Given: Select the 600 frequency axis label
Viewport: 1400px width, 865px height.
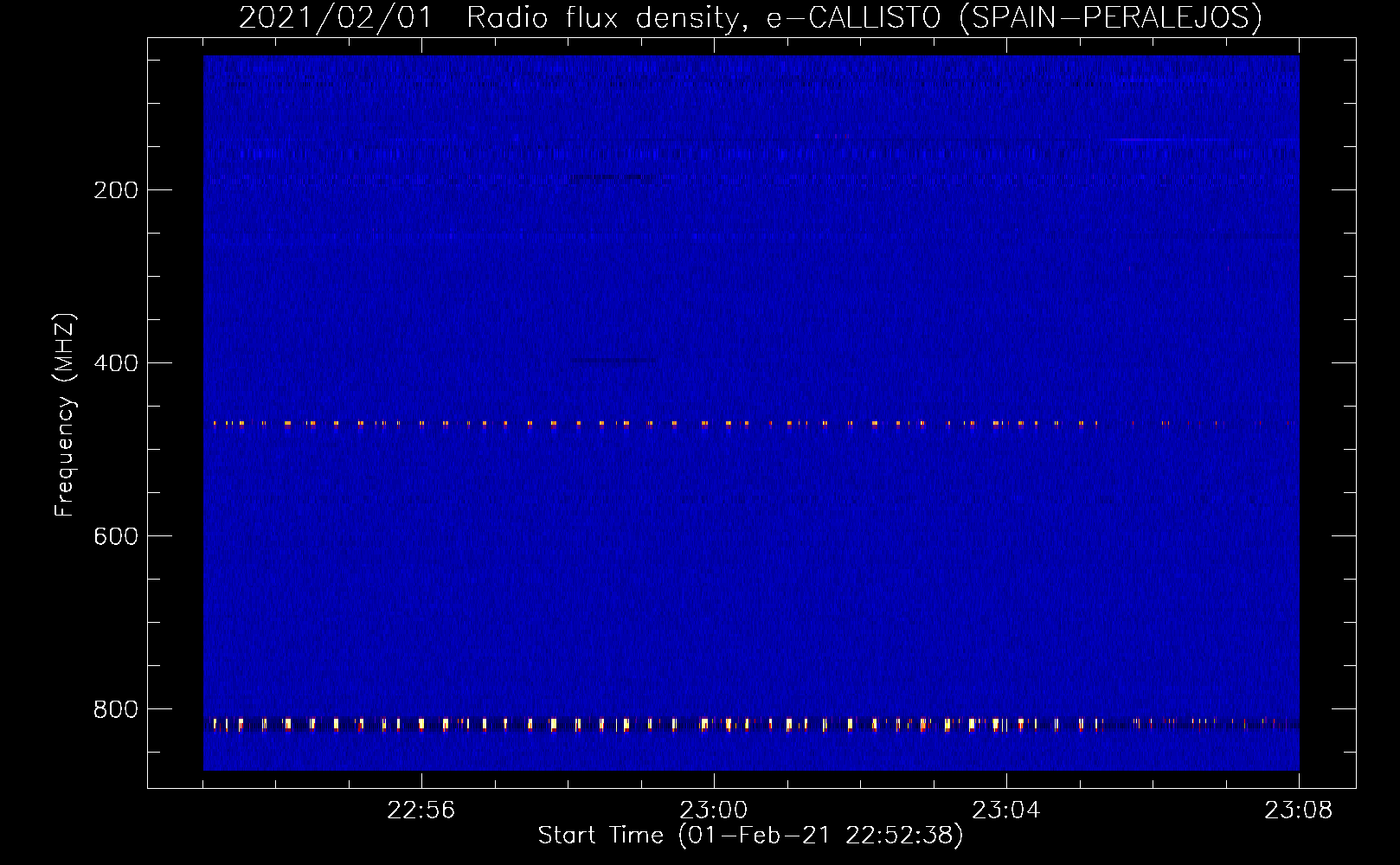Looking at the screenshot, I should pyautogui.click(x=116, y=536).
